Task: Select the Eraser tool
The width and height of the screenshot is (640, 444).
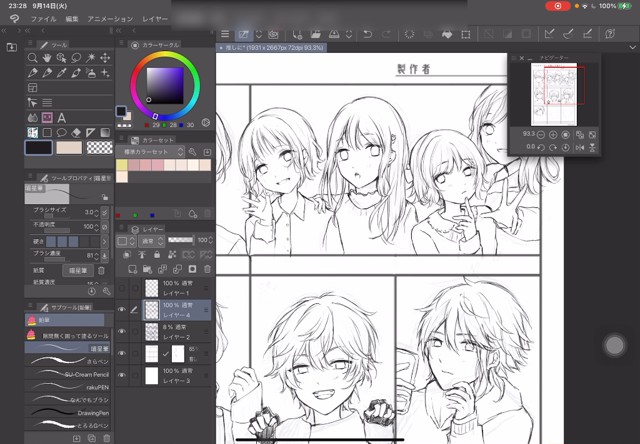Action: (76, 133)
